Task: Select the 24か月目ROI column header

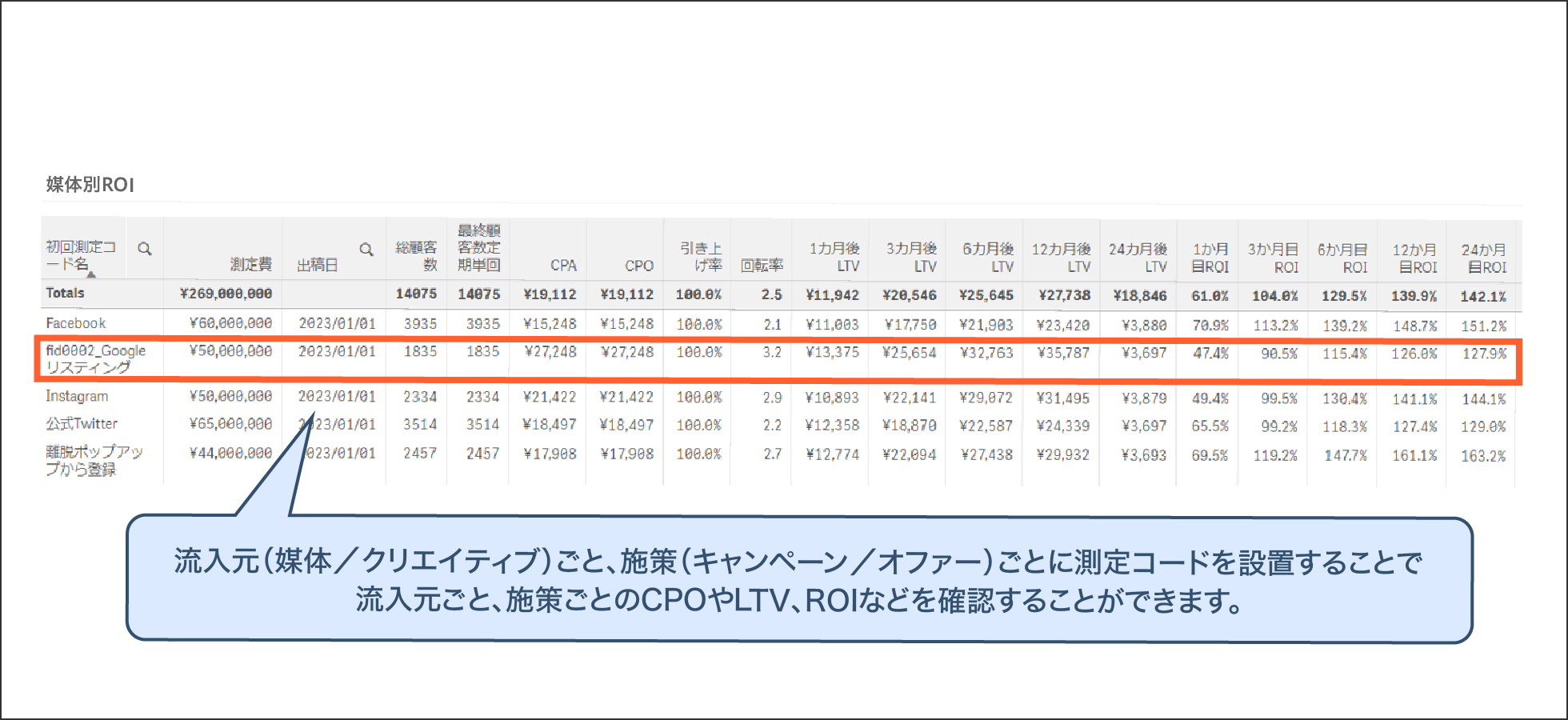Action: pos(1483,258)
